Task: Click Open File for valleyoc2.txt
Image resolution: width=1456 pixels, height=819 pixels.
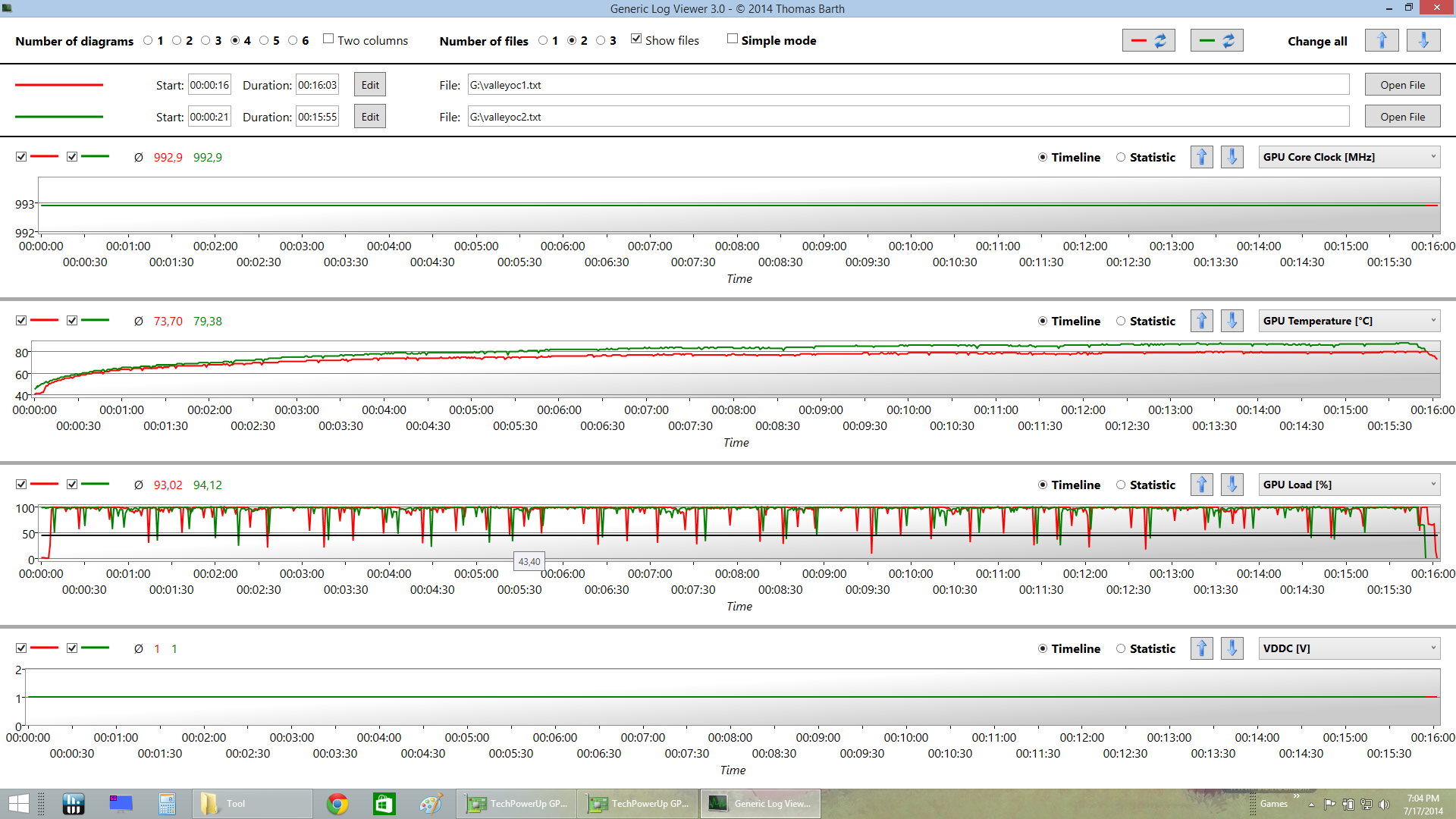Action: coord(1402,117)
